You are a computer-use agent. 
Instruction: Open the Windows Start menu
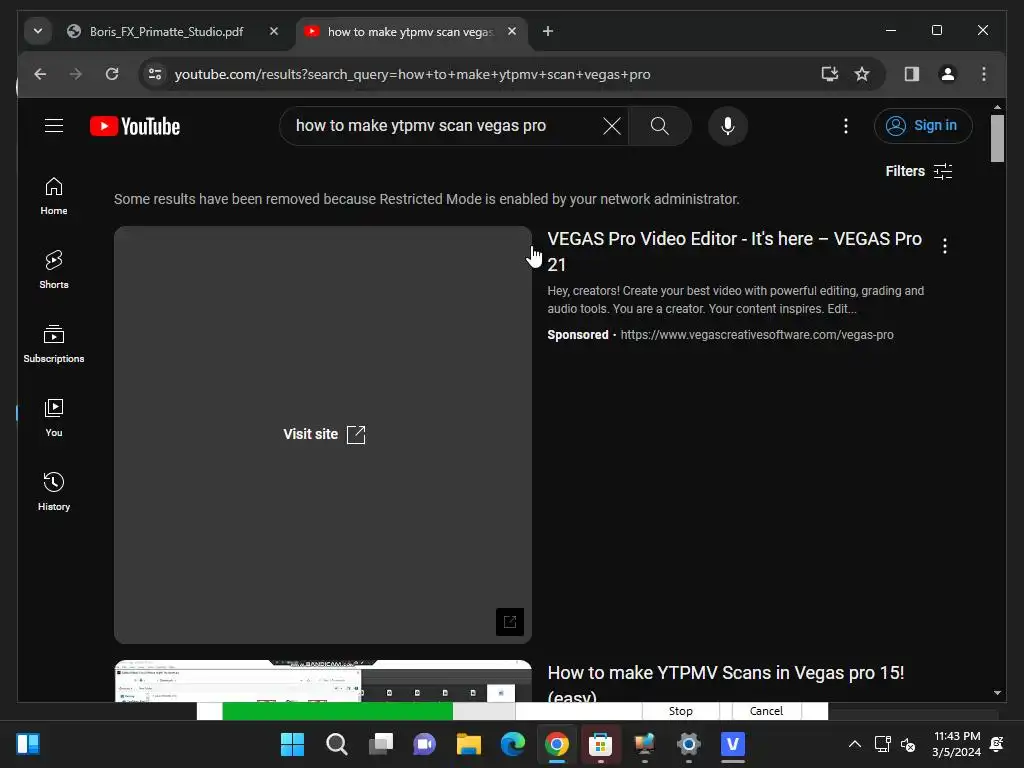[x=292, y=744]
